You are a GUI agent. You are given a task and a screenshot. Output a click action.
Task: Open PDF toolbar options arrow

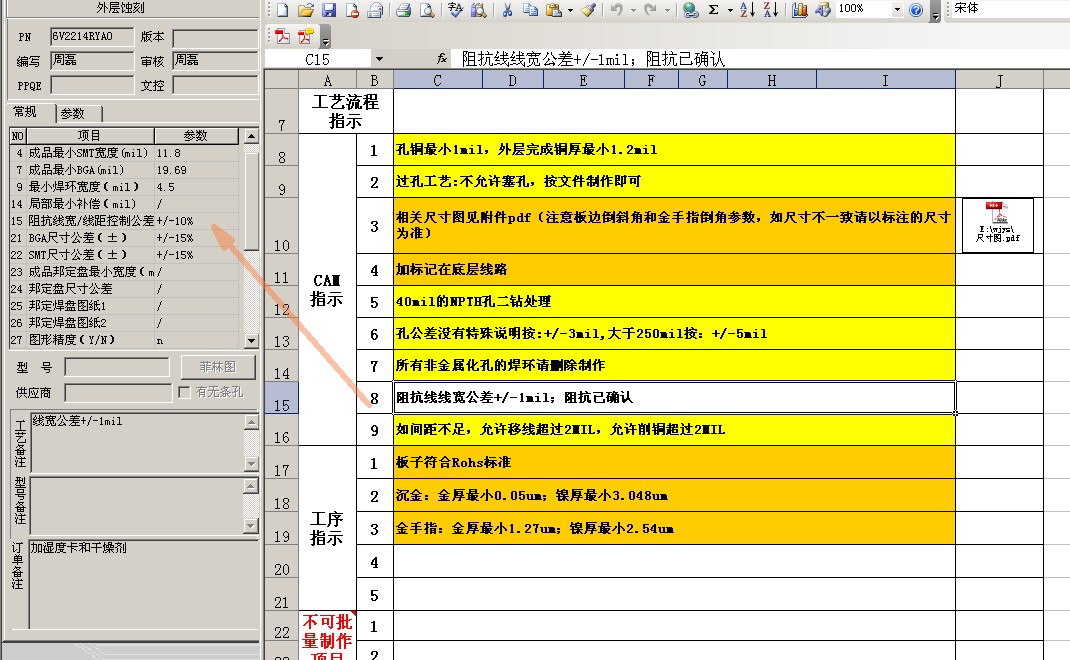tap(325, 37)
